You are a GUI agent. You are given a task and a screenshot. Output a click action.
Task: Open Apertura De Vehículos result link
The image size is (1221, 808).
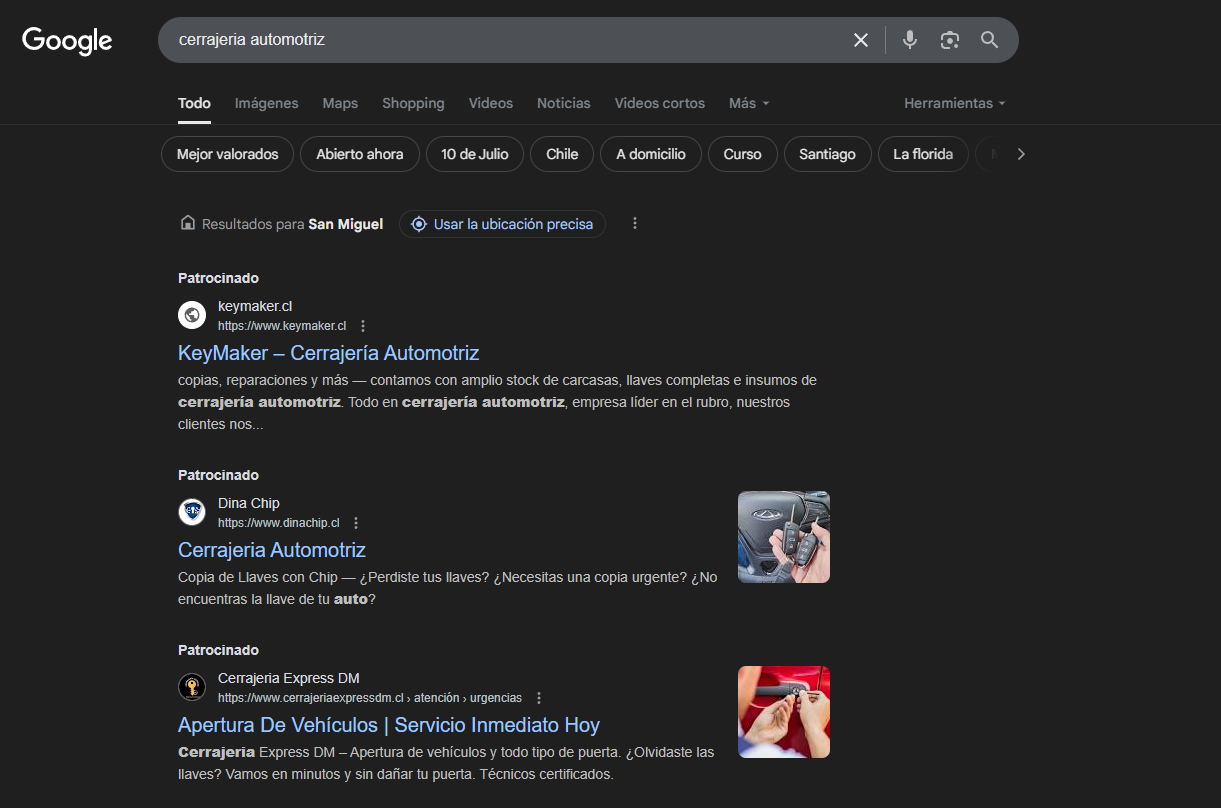389,725
